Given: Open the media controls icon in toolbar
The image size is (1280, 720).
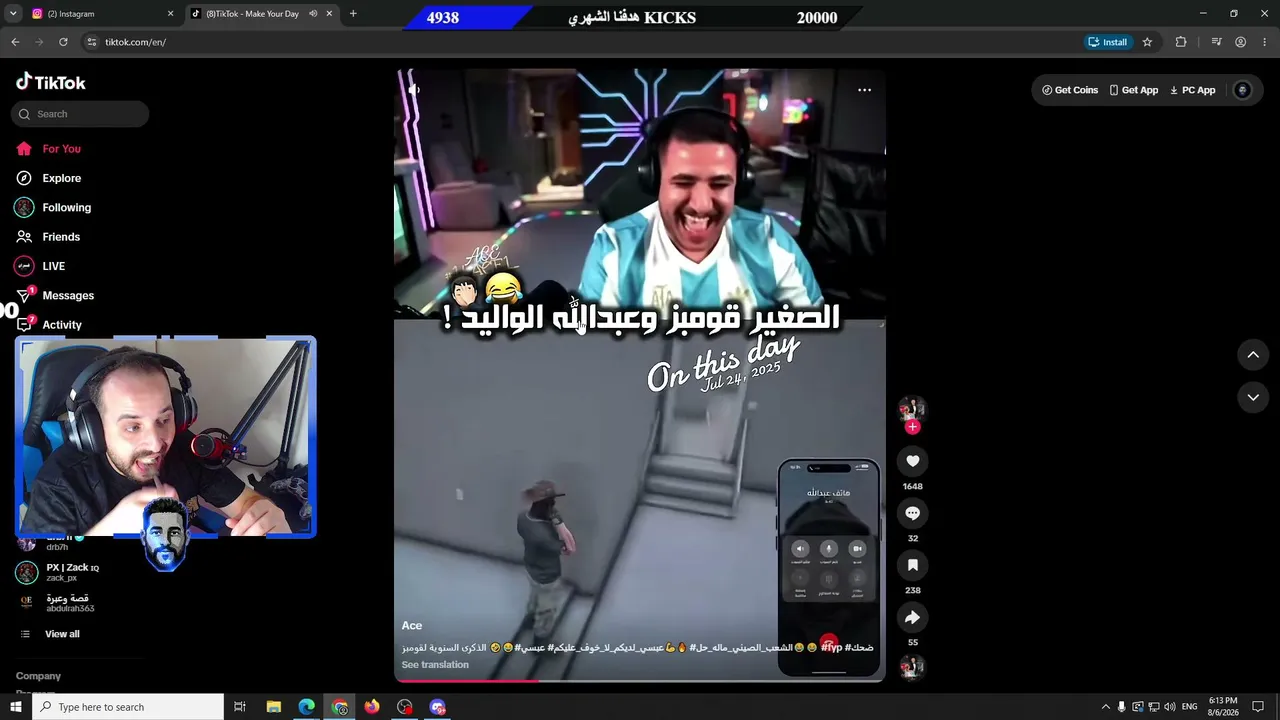Looking at the screenshot, I should (x=1216, y=42).
